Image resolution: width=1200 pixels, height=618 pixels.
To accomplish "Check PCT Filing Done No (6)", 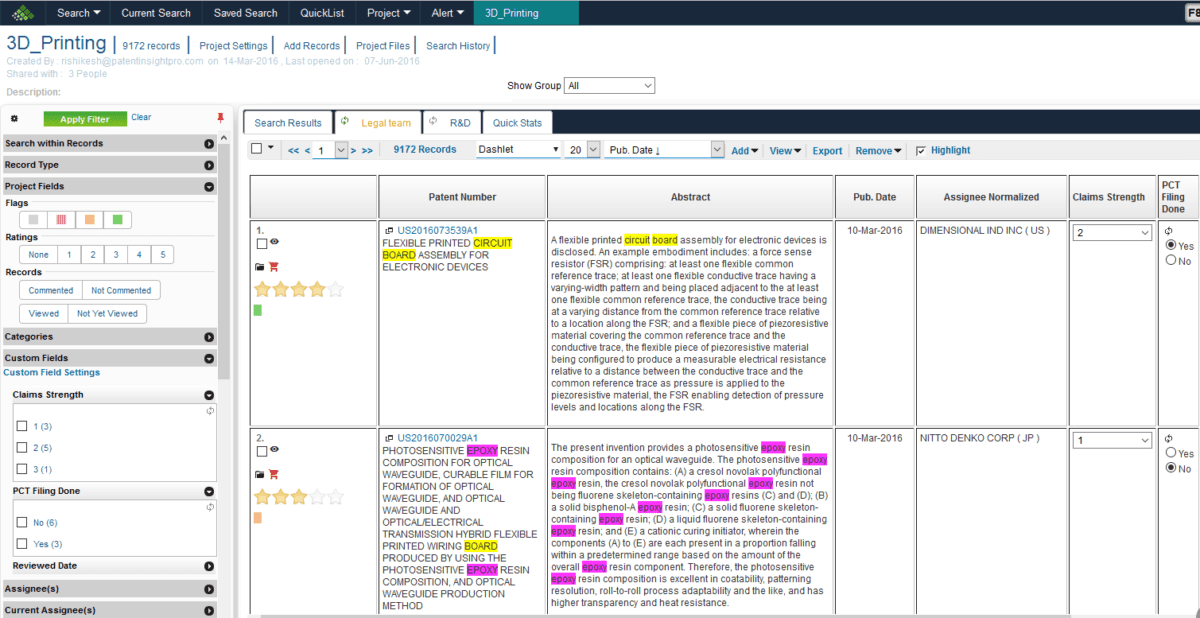I will click(22, 522).
